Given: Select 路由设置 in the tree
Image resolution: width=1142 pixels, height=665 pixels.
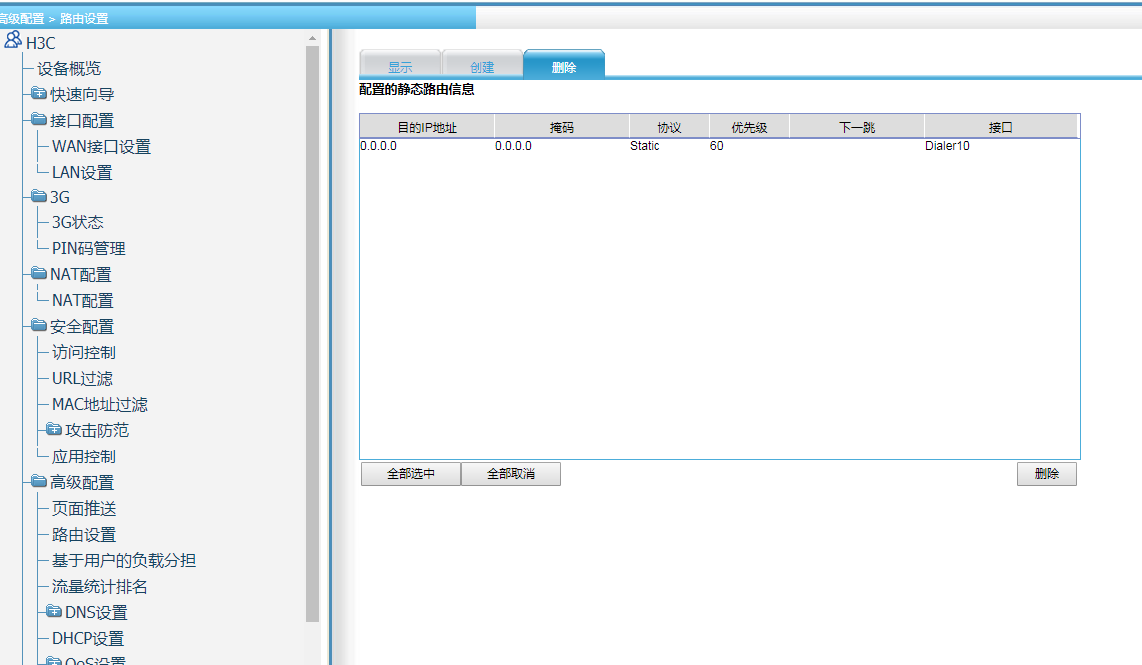Looking at the screenshot, I should point(84,535).
